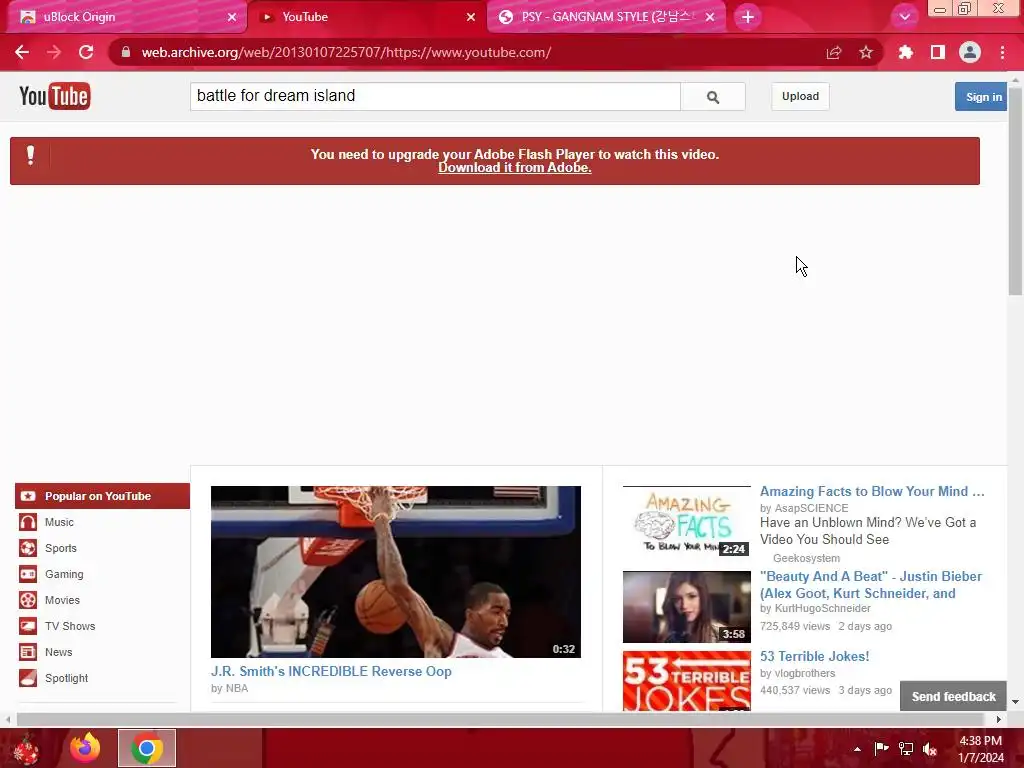1024x768 pixels.
Task: Click the Send feedback button
Action: [953, 696]
